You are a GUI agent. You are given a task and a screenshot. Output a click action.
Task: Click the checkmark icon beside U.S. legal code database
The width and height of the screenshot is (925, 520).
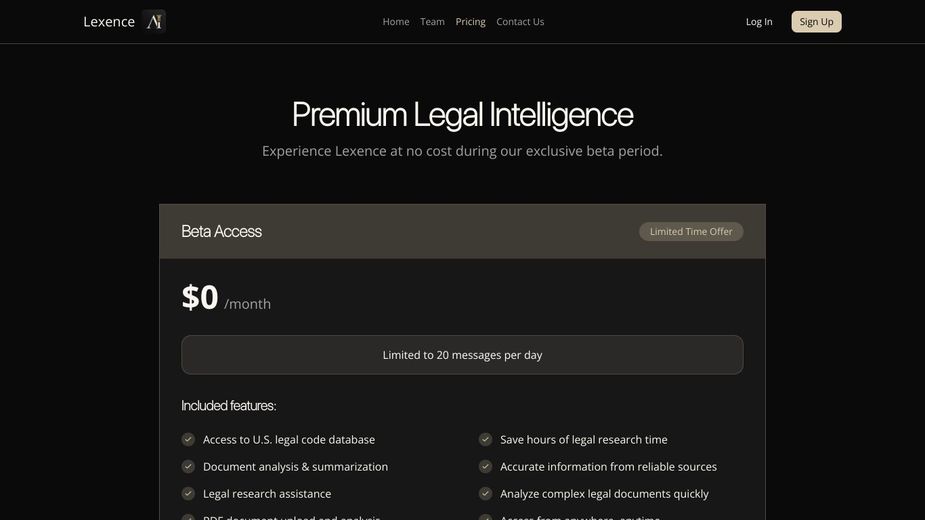coord(188,439)
